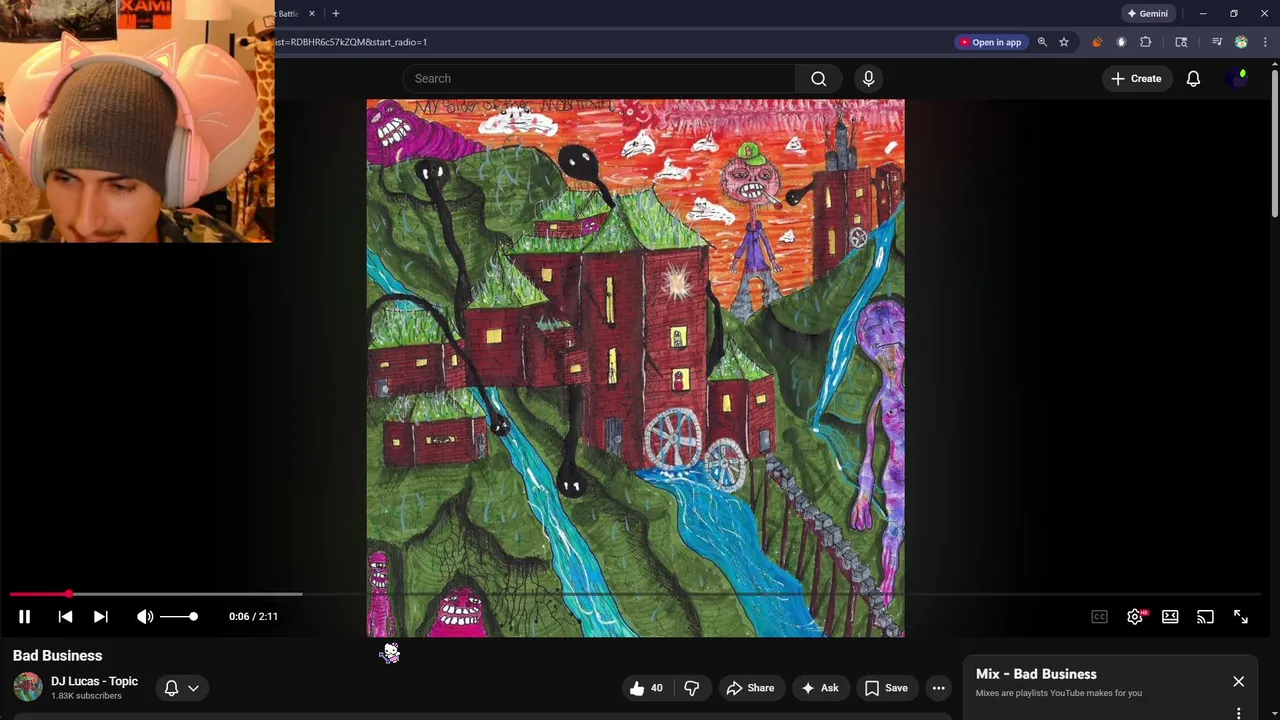
Task: Adjust the player volume slider
Action: 179,617
